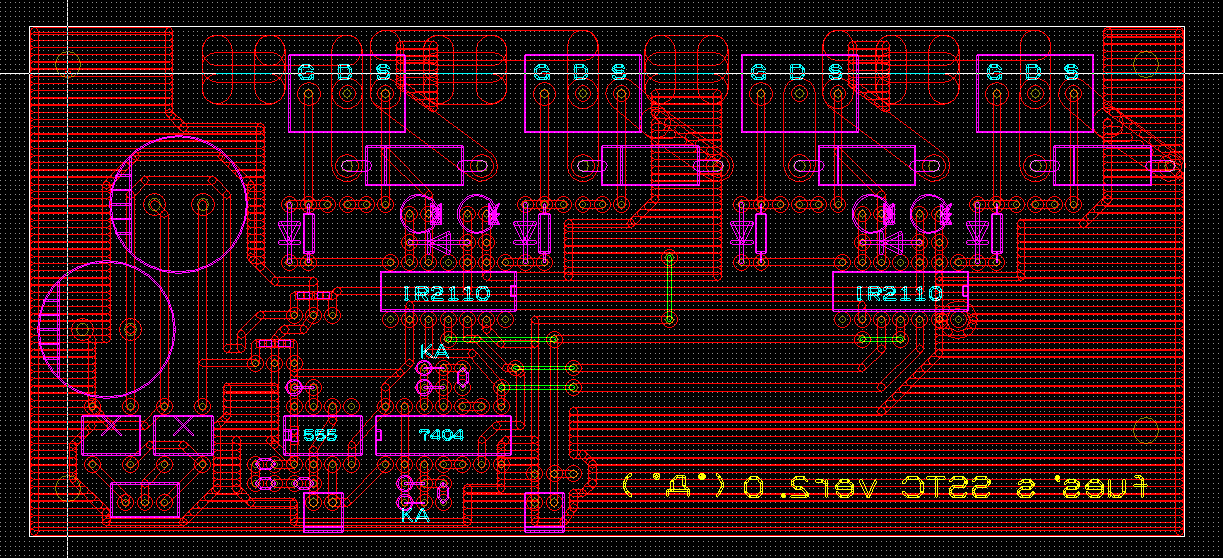Click the three-pin magenta connector at the bottom left

[145, 500]
